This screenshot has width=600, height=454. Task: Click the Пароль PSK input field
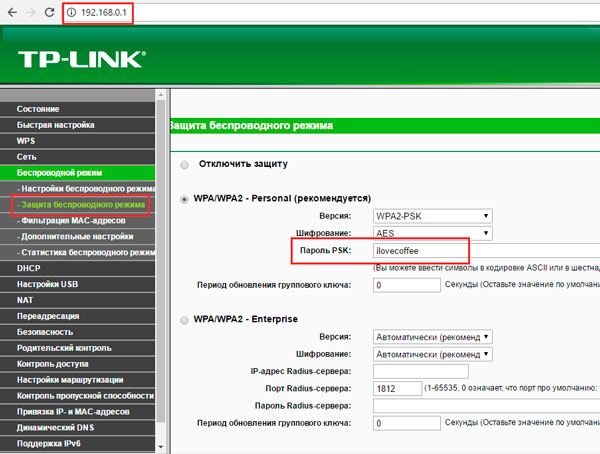[x=419, y=253]
